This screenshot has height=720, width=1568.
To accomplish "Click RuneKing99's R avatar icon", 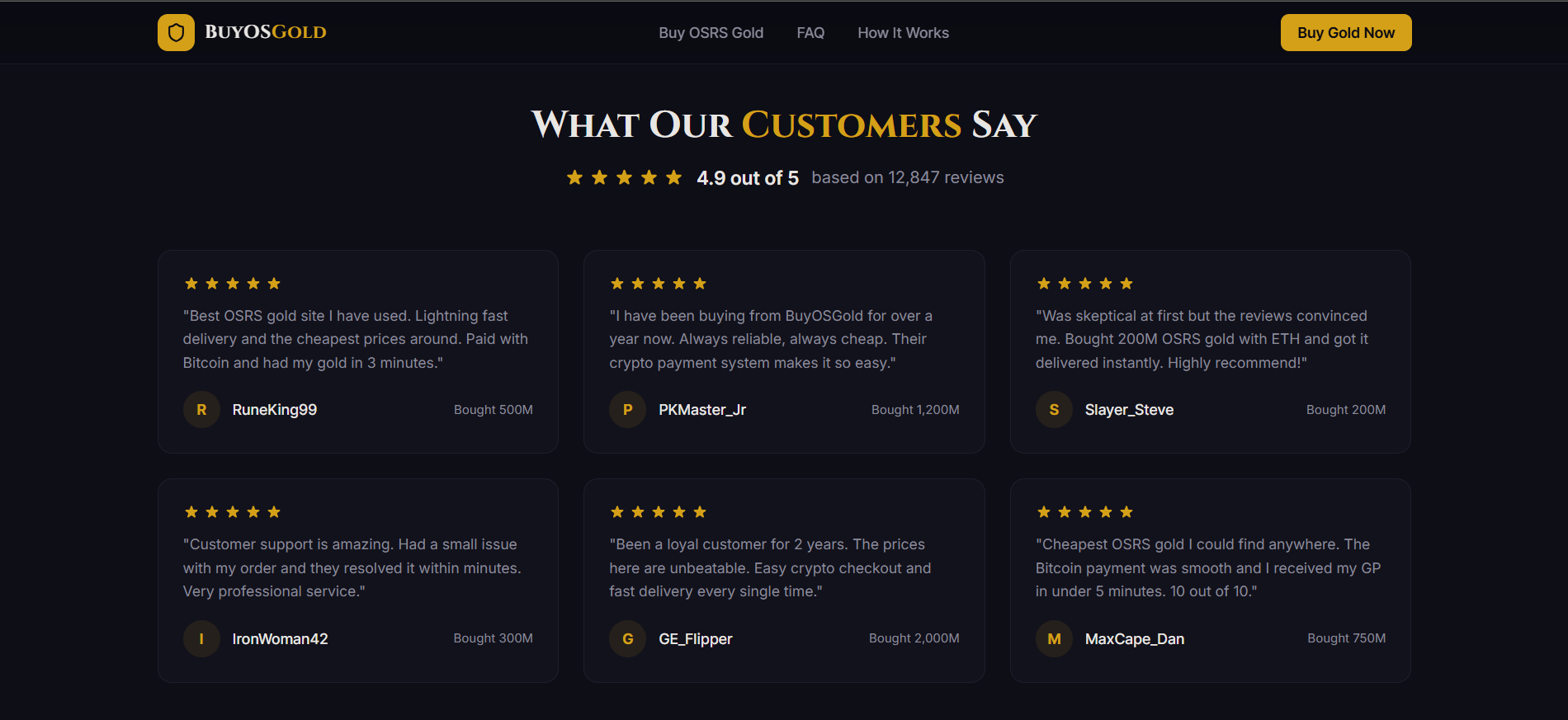I will click(x=201, y=410).
